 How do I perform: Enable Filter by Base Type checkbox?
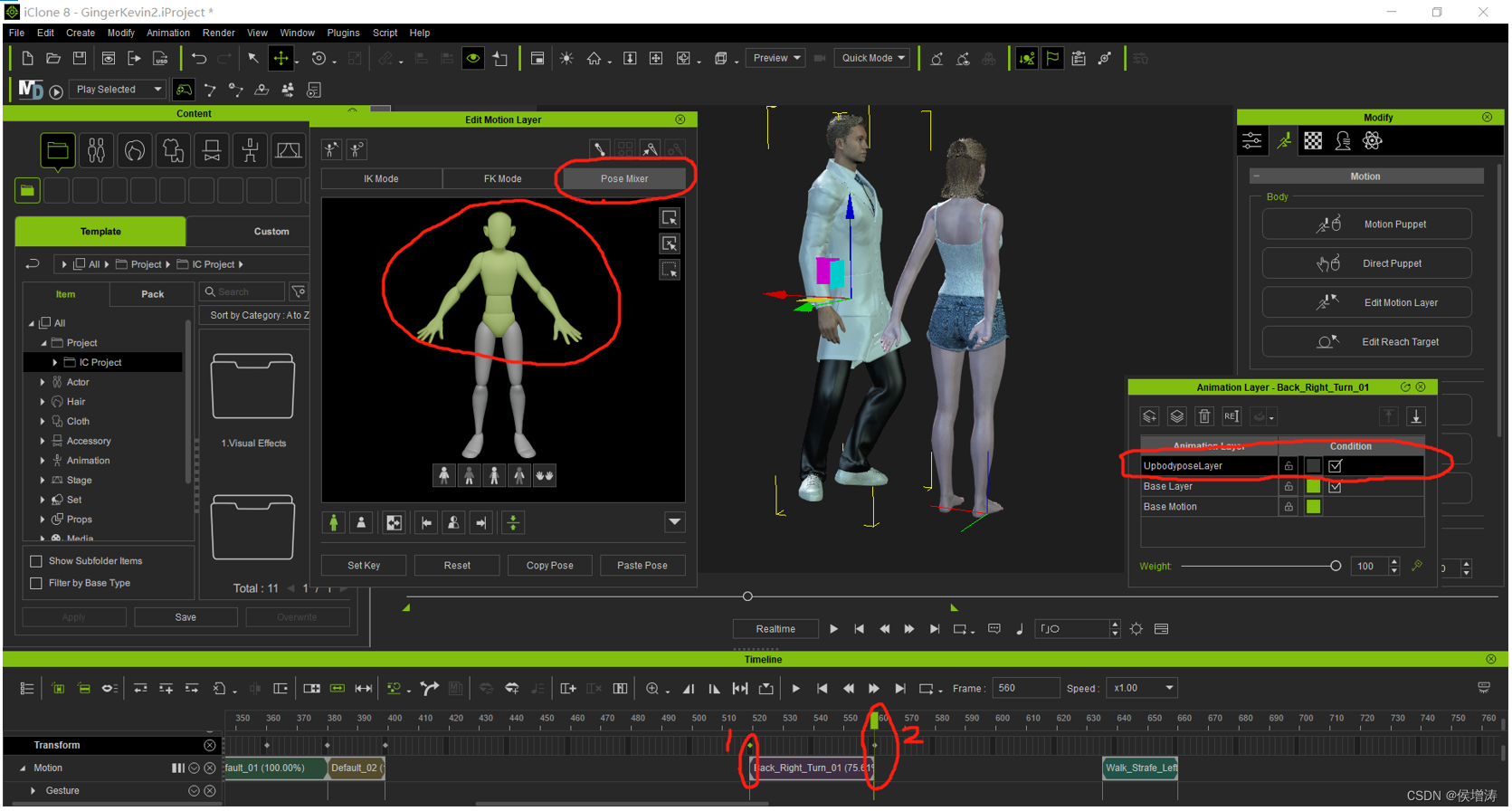(x=36, y=584)
